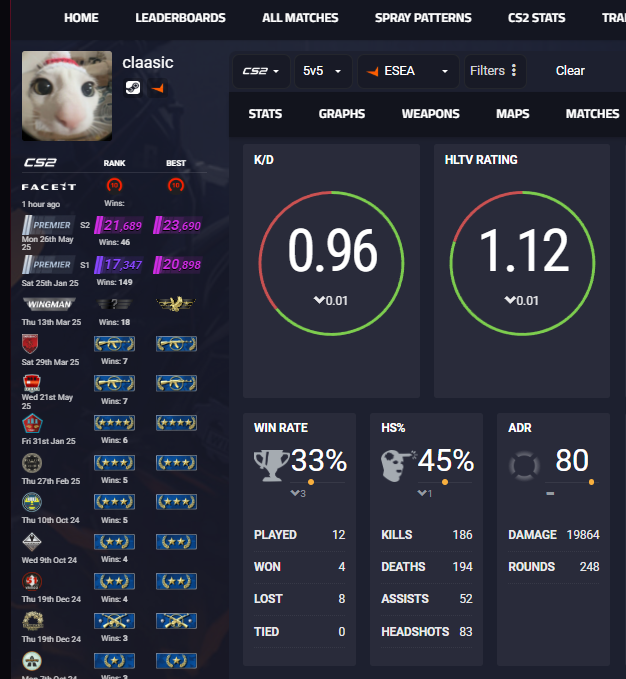Open LEADERBOARDS in the top navigation
This screenshot has height=679, width=626.
tap(180, 18)
